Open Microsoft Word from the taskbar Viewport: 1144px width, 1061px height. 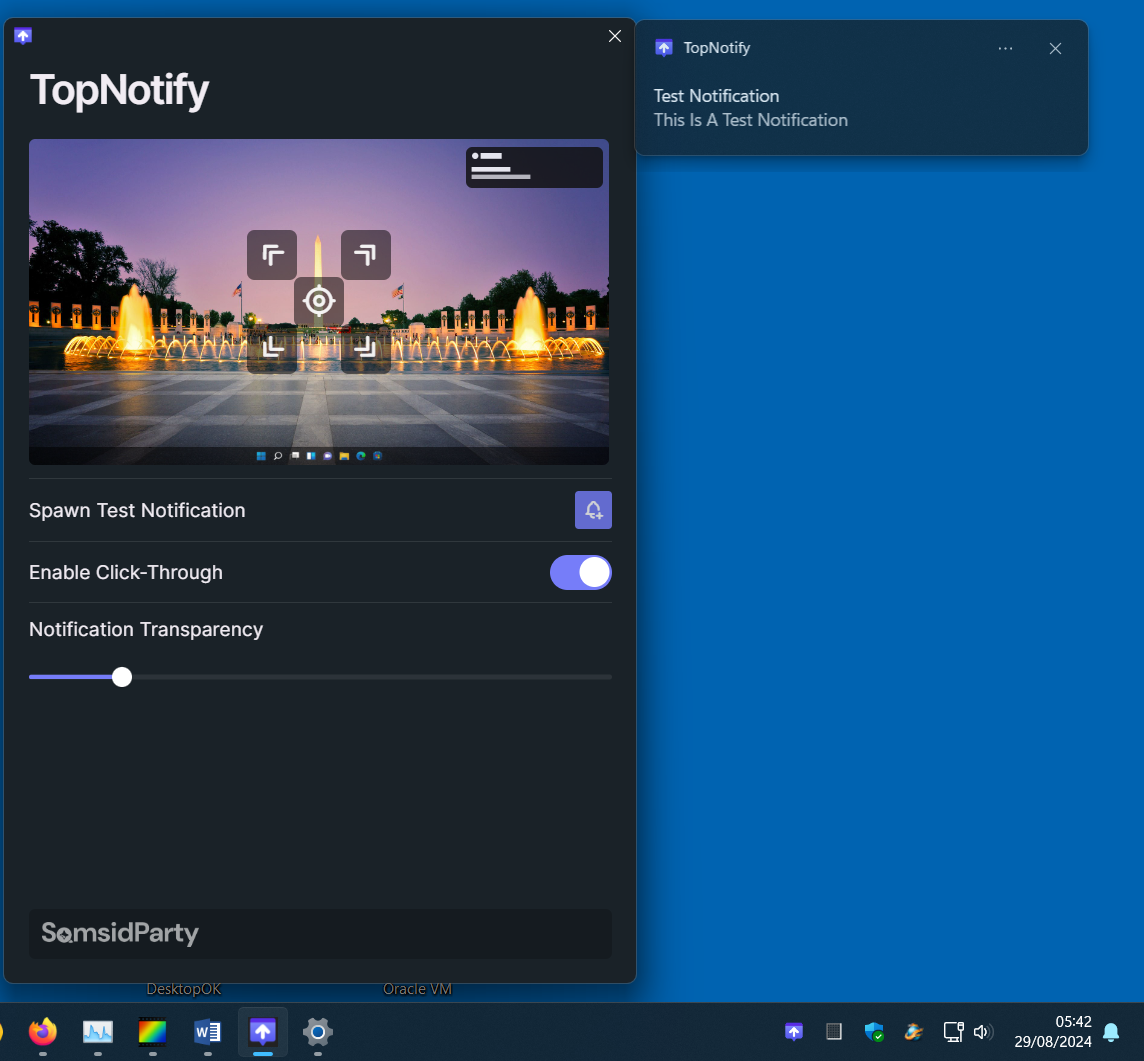208,1032
